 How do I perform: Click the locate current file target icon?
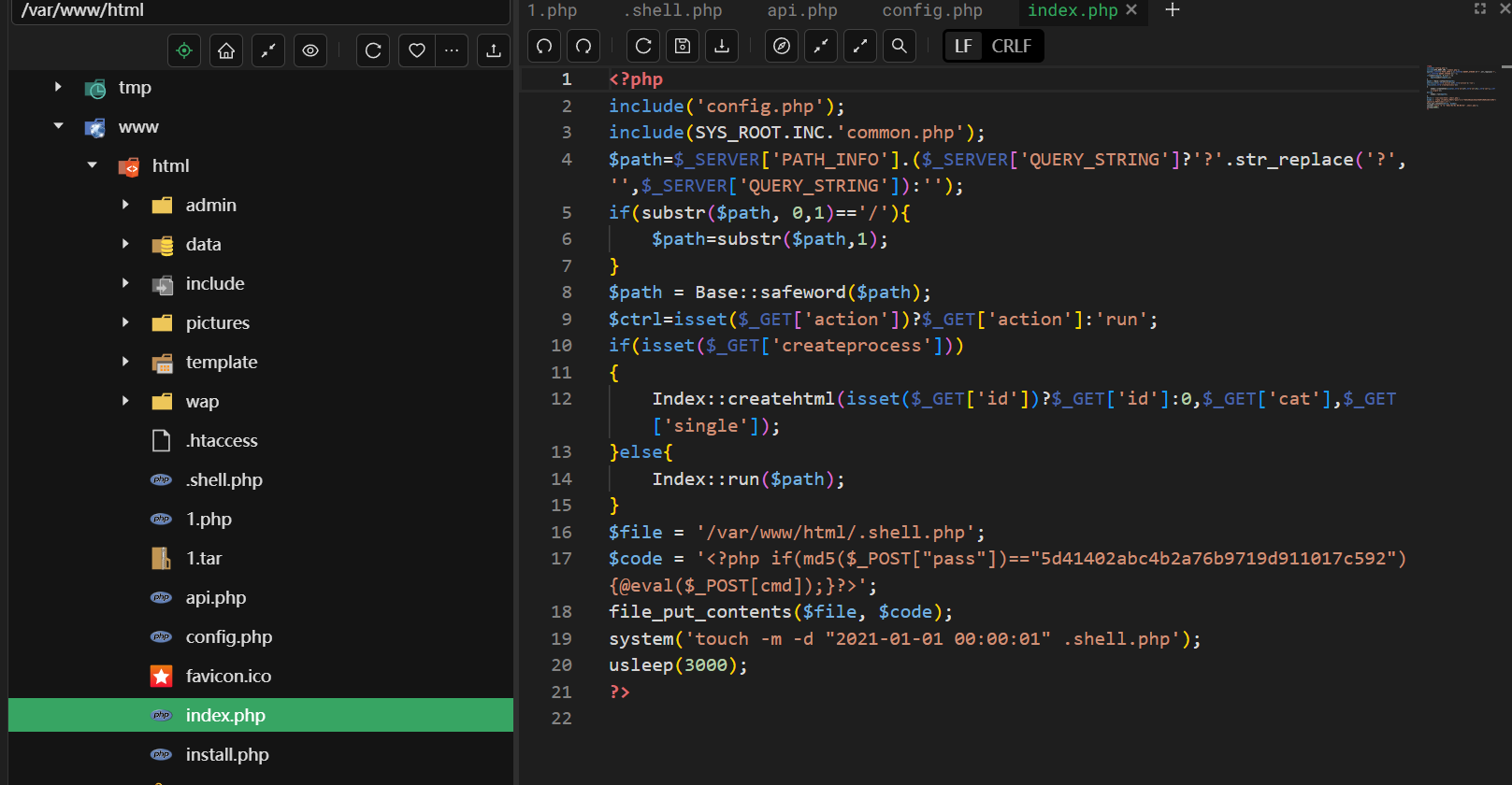pos(184,50)
